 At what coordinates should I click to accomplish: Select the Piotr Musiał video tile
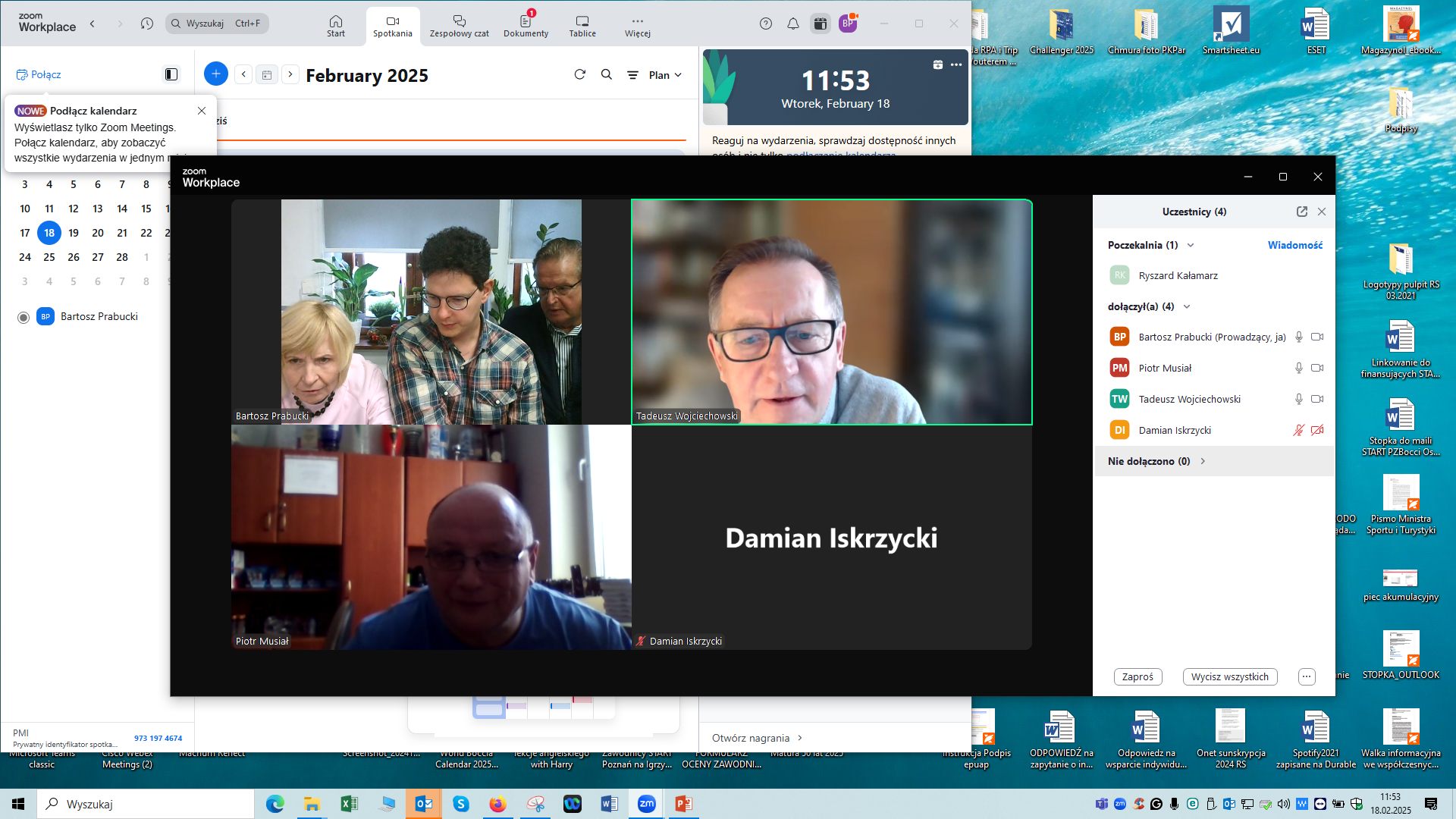[431, 537]
